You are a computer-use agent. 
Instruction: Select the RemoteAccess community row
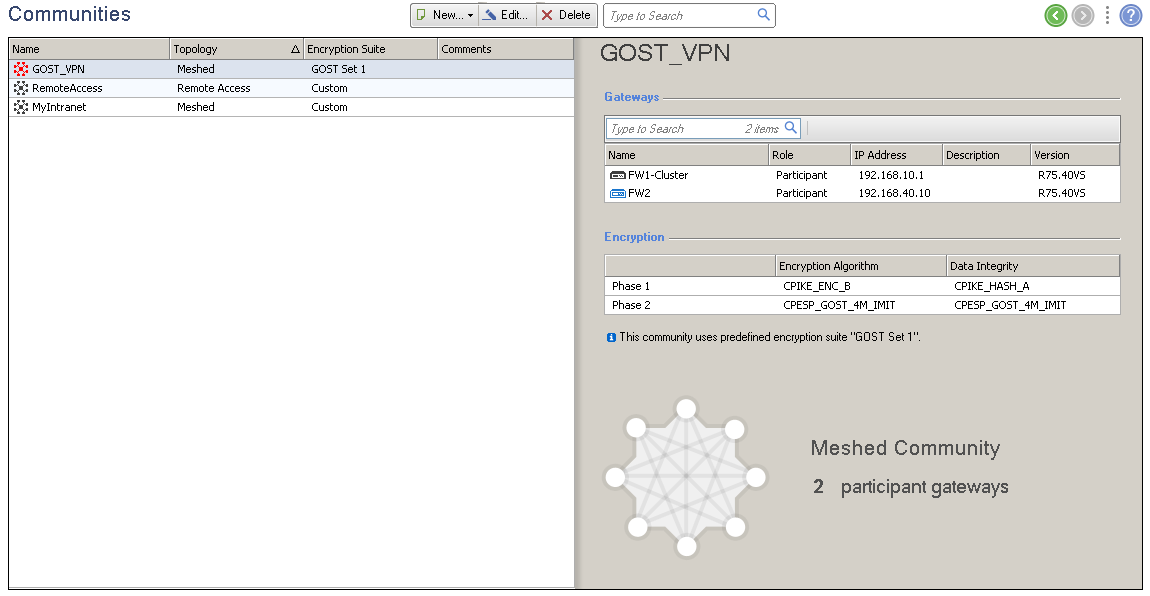[291, 88]
